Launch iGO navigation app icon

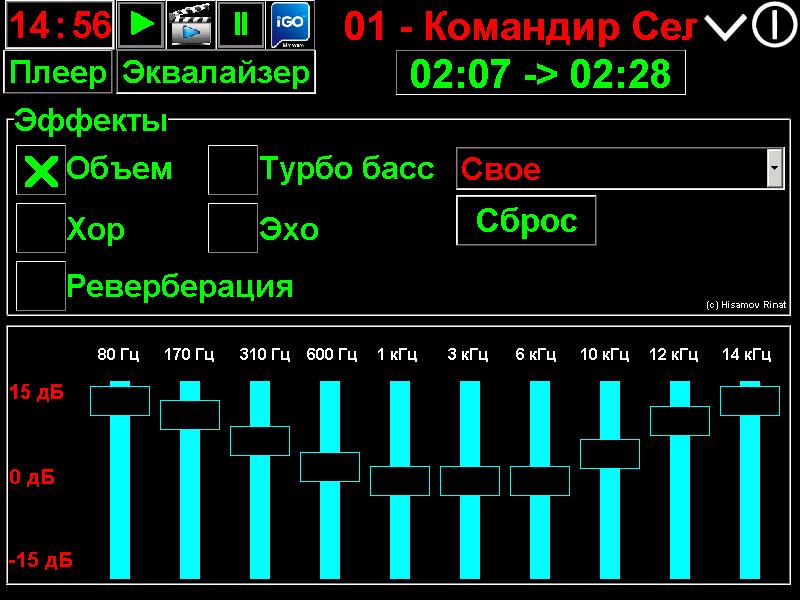(290, 24)
